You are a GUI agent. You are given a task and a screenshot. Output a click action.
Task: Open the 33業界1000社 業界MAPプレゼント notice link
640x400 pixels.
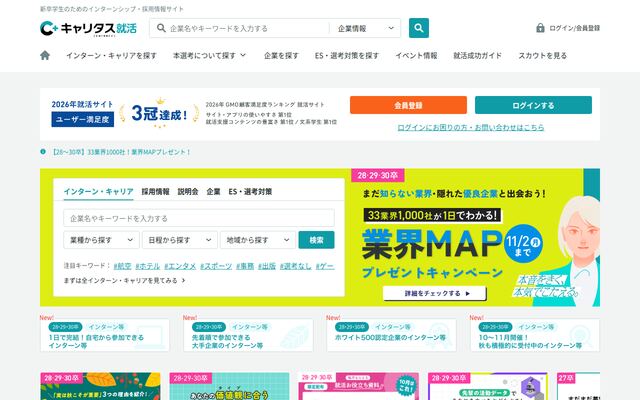[121, 152]
